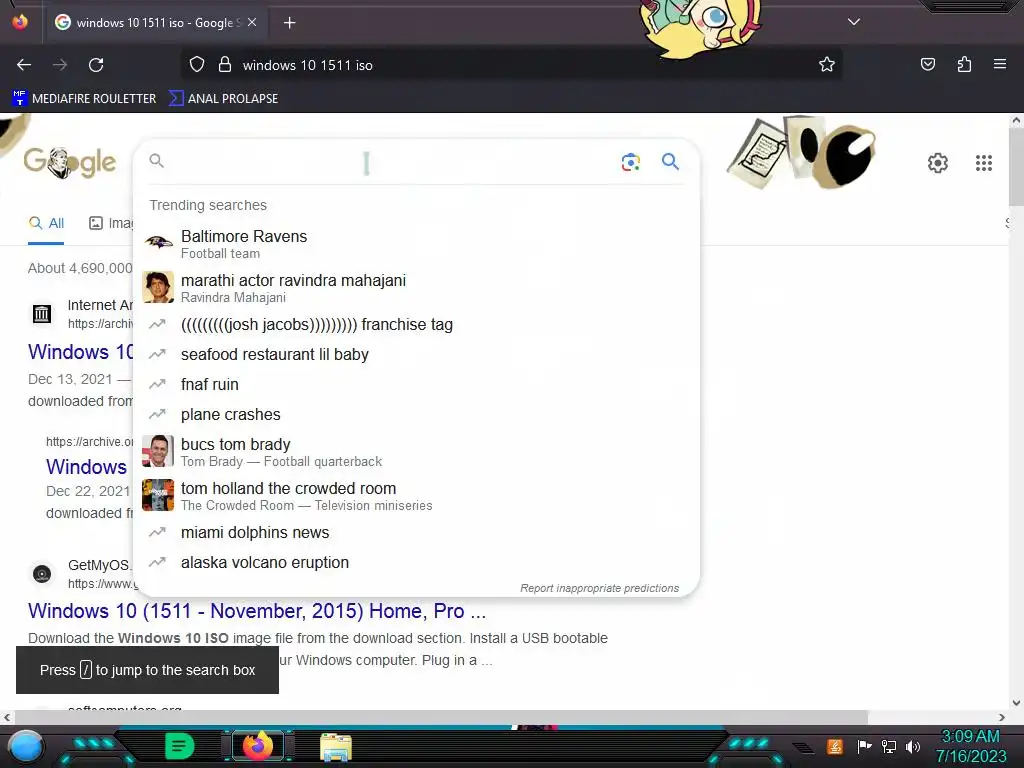Open the volume speaker tray icon
Viewport: 1024px width, 768px height.
pos(913,746)
